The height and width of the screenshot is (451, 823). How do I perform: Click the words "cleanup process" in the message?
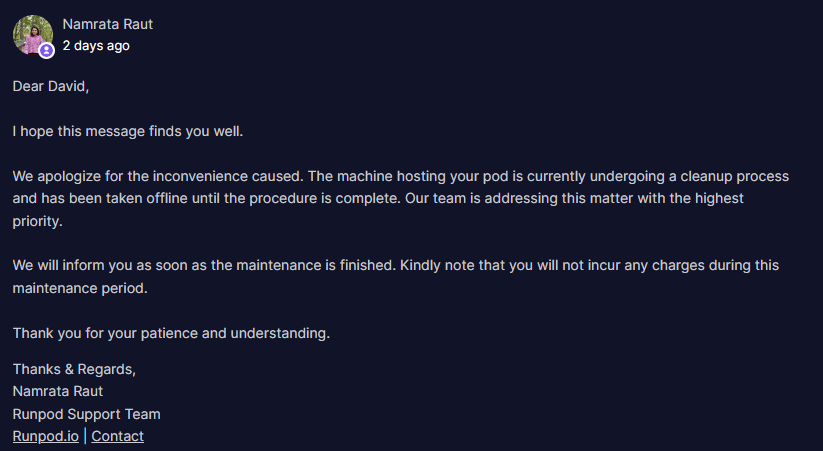[x=735, y=176]
